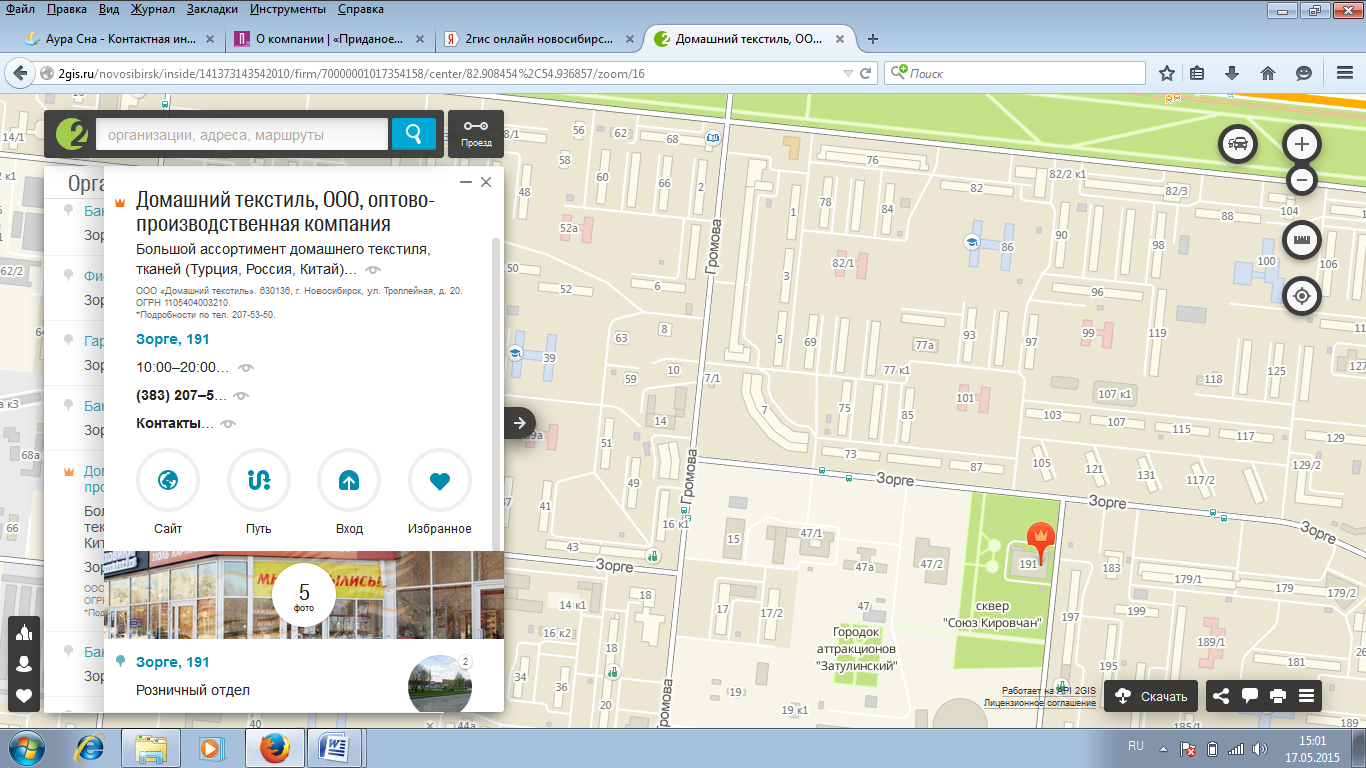Click the RU language indicator in tray

tap(1136, 746)
